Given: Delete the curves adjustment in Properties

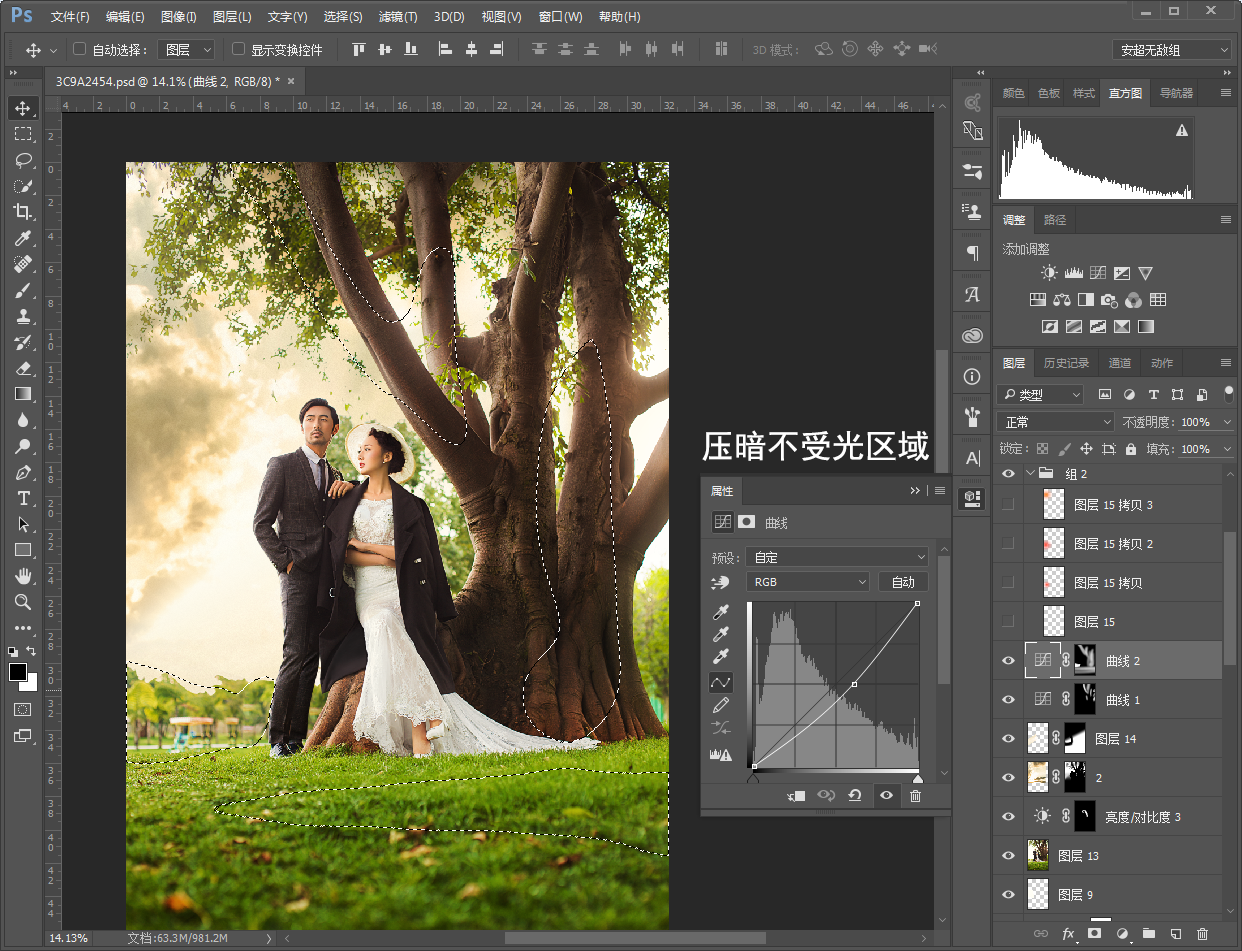Looking at the screenshot, I should click(915, 796).
